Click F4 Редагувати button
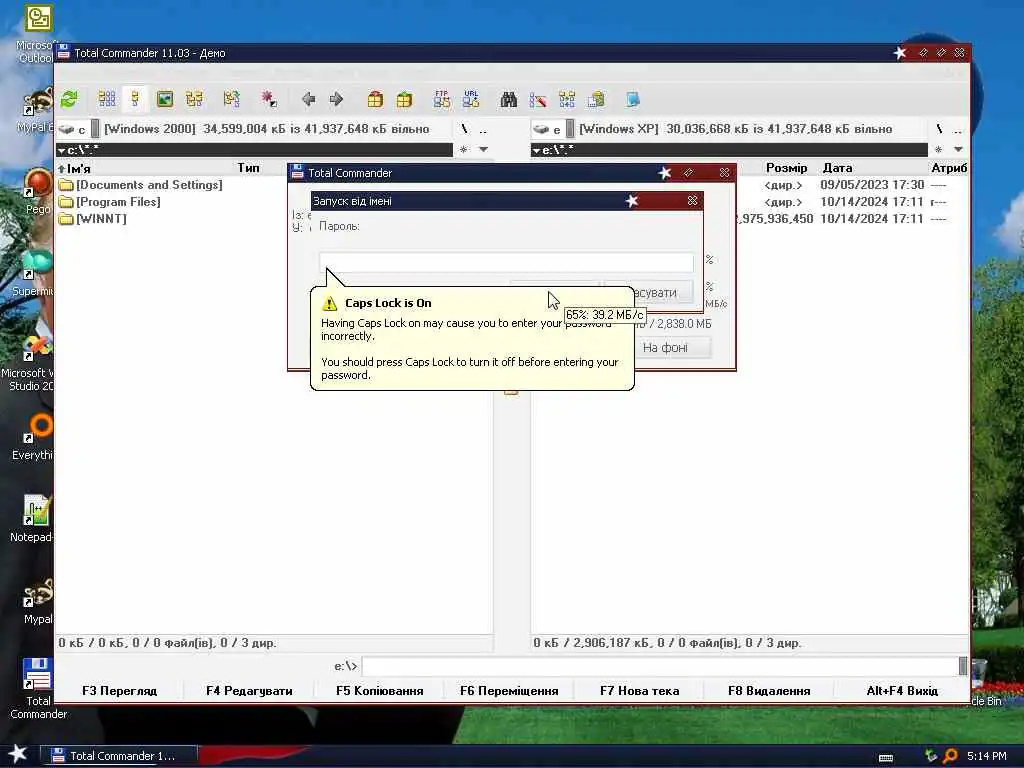Viewport: 1024px width, 768px height. point(249,690)
